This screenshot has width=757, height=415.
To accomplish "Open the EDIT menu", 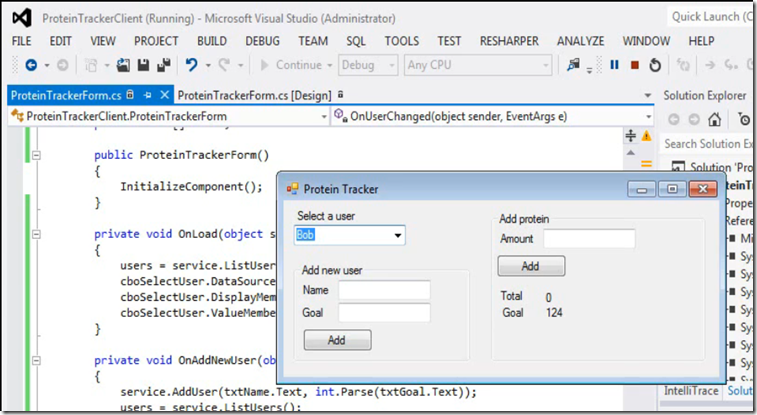I will pos(60,41).
